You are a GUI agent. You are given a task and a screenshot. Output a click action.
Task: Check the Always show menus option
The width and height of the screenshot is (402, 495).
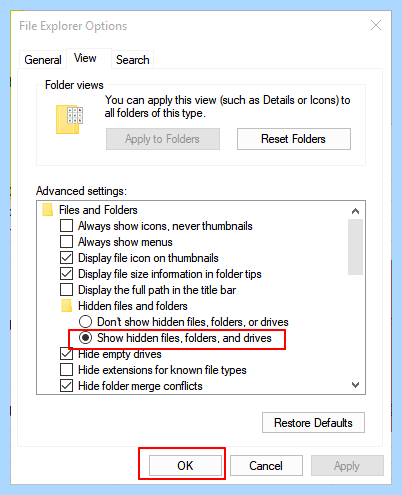point(66,242)
